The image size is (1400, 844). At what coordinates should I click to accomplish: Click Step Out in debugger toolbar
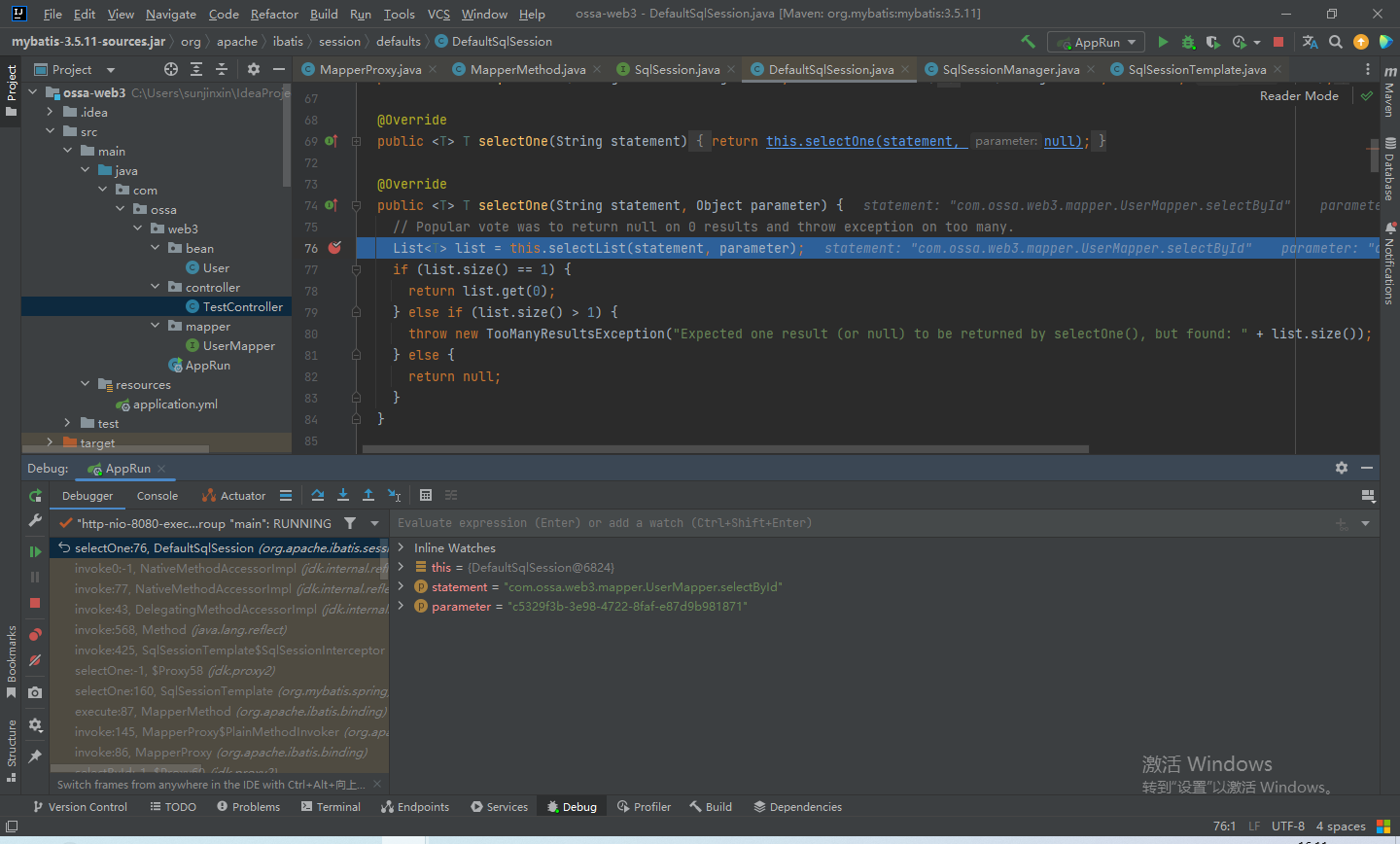pyautogui.click(x=368, y=495)
